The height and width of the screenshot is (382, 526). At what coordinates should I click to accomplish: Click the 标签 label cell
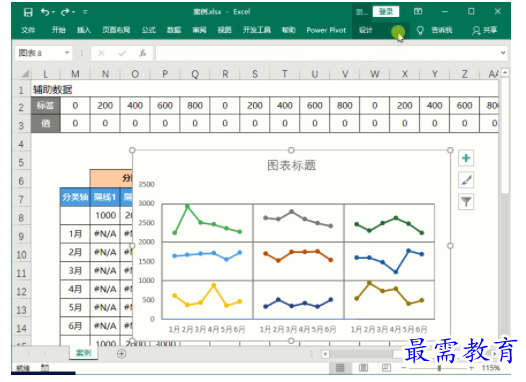click(46, 106)
